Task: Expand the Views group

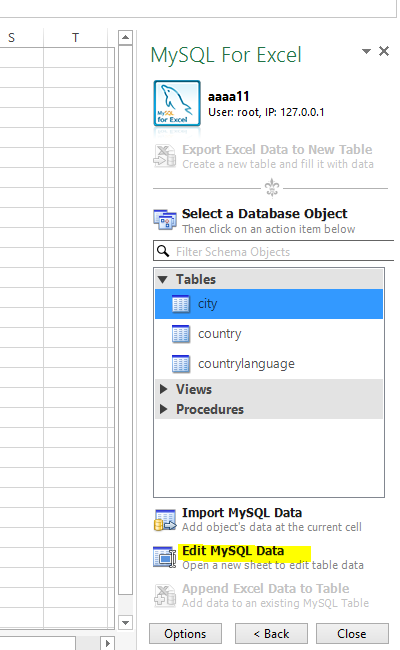Action: tap(164, 389)
